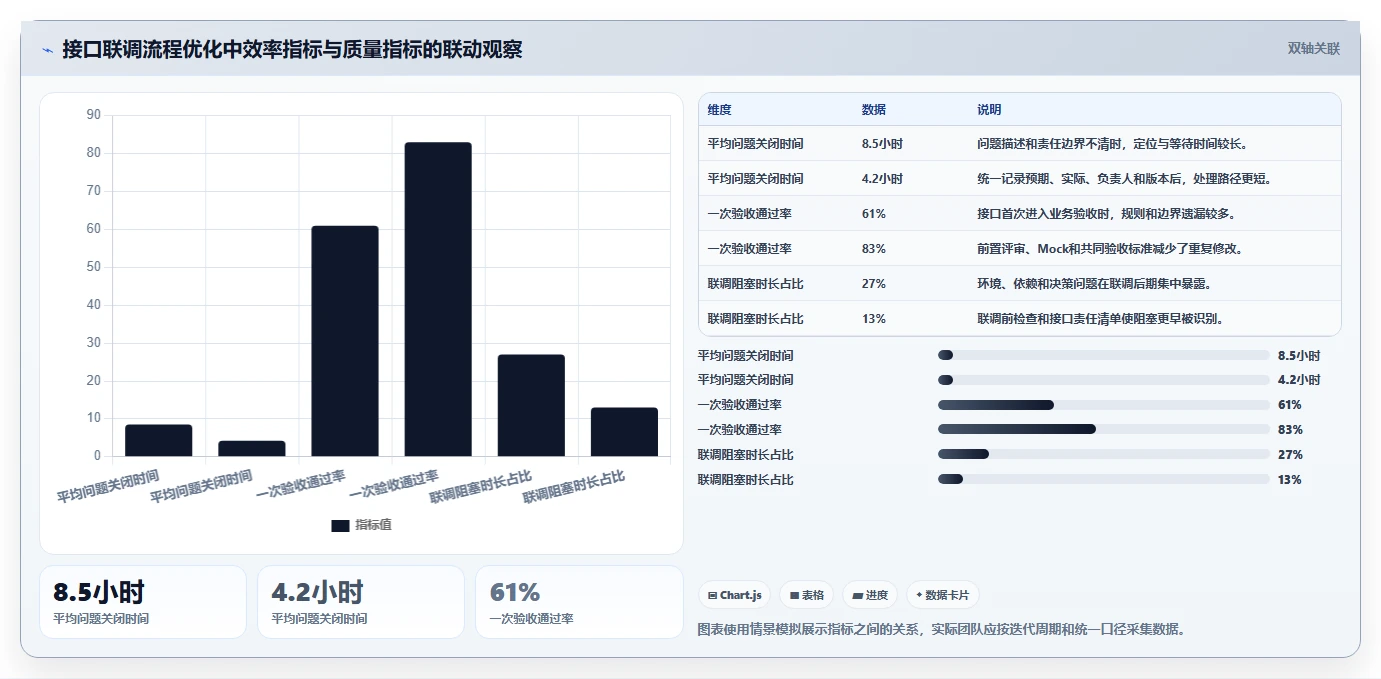
Task: Select the 8.5小时 cell in the table
Action: pyautogui.click(x=882, y=144)
